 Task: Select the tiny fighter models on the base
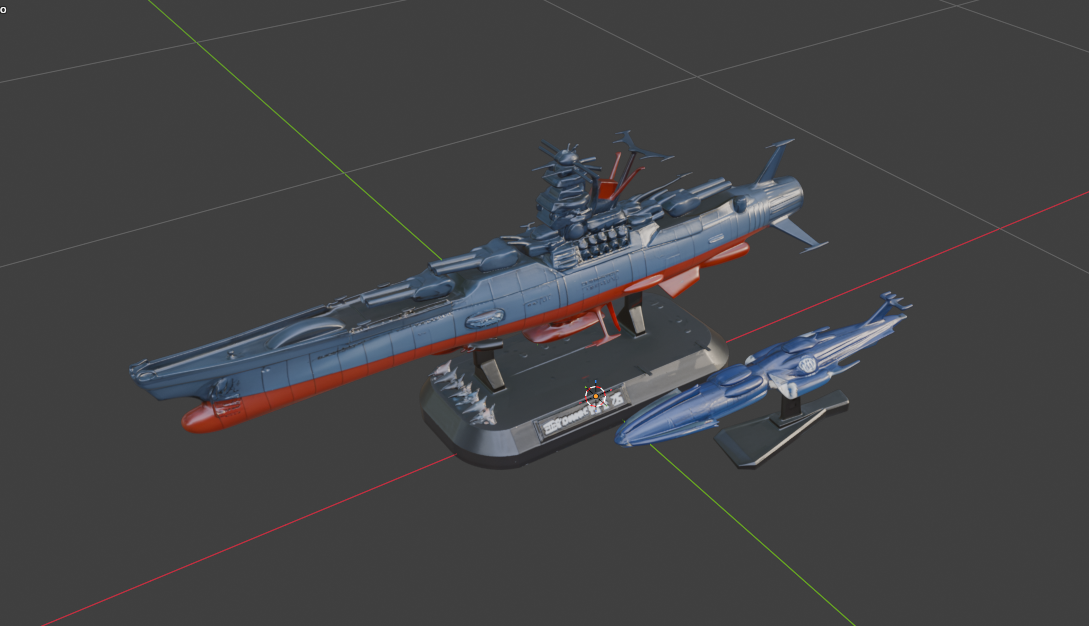[x=462, y=393]
